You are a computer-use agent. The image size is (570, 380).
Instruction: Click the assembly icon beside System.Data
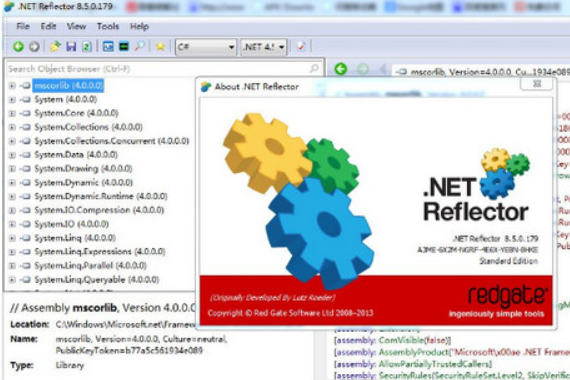(x=25, y=155)
